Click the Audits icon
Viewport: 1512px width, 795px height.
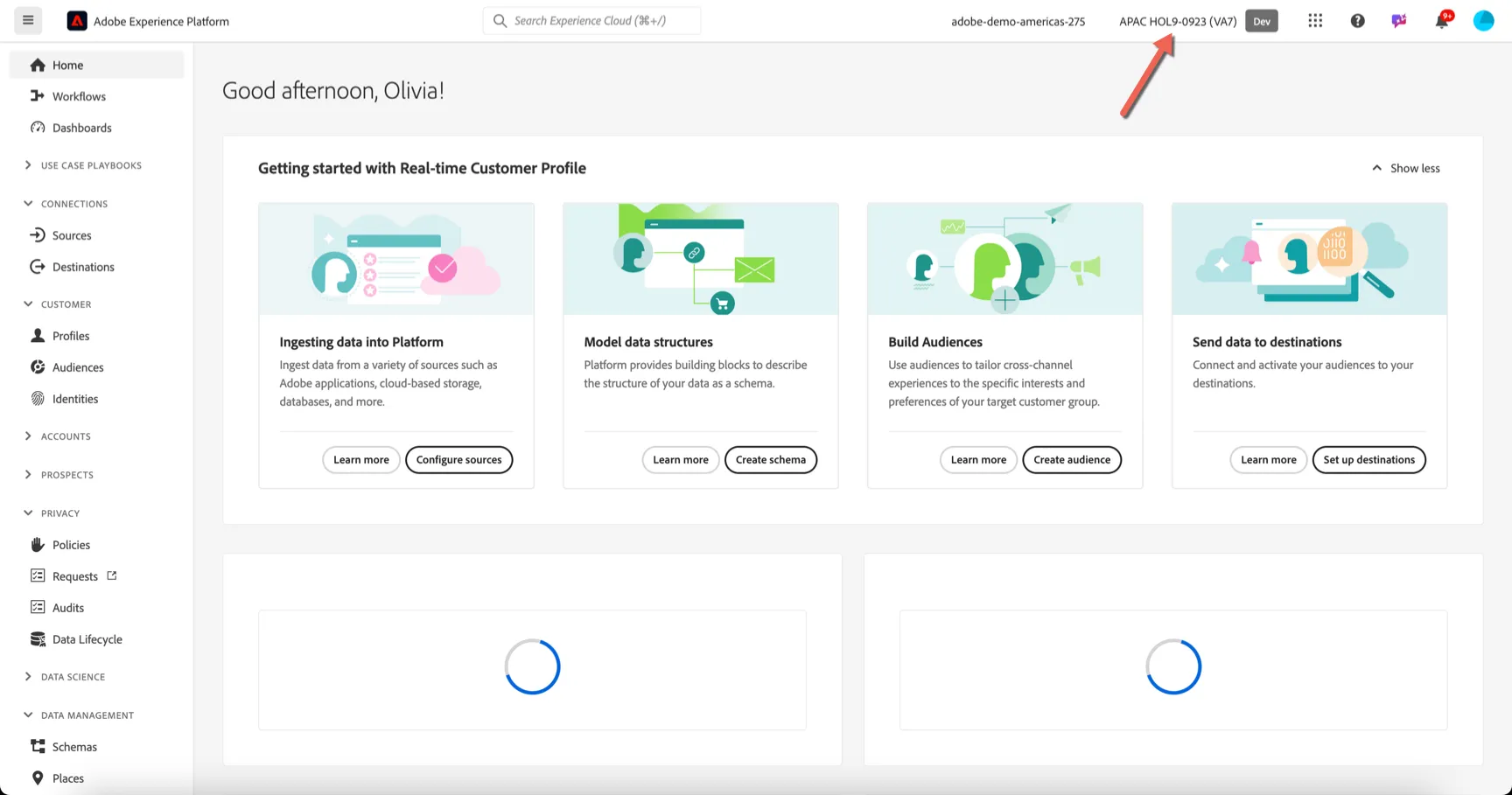38,607
